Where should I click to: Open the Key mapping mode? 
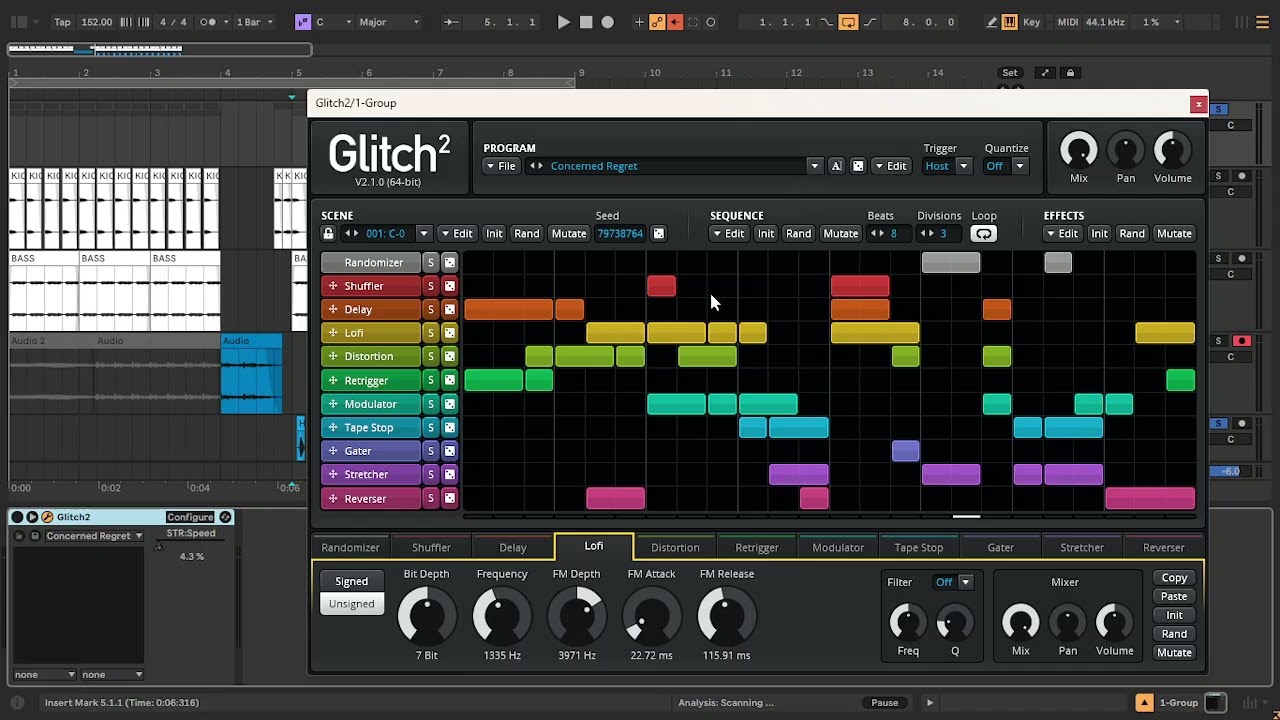point(1031,22)
